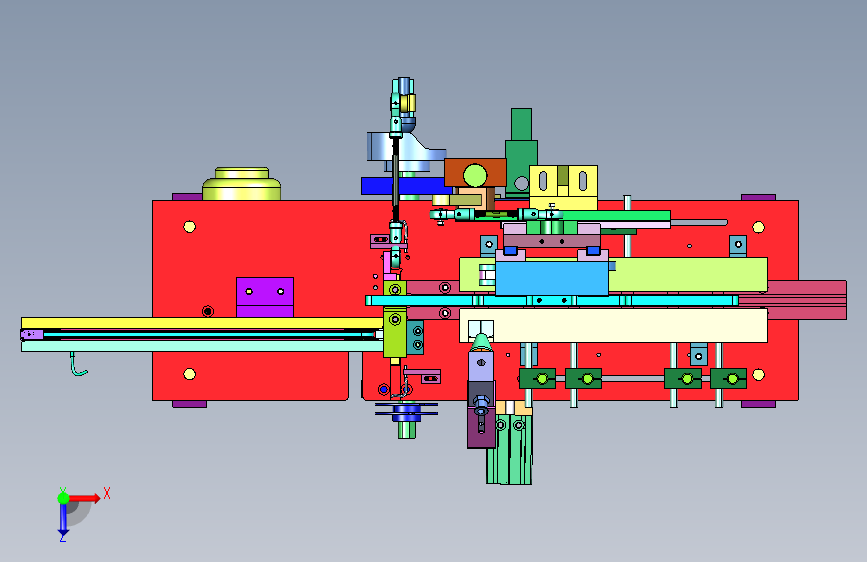Select the magenta block on the red plate
867x562 pixels.
click(265, 297)
